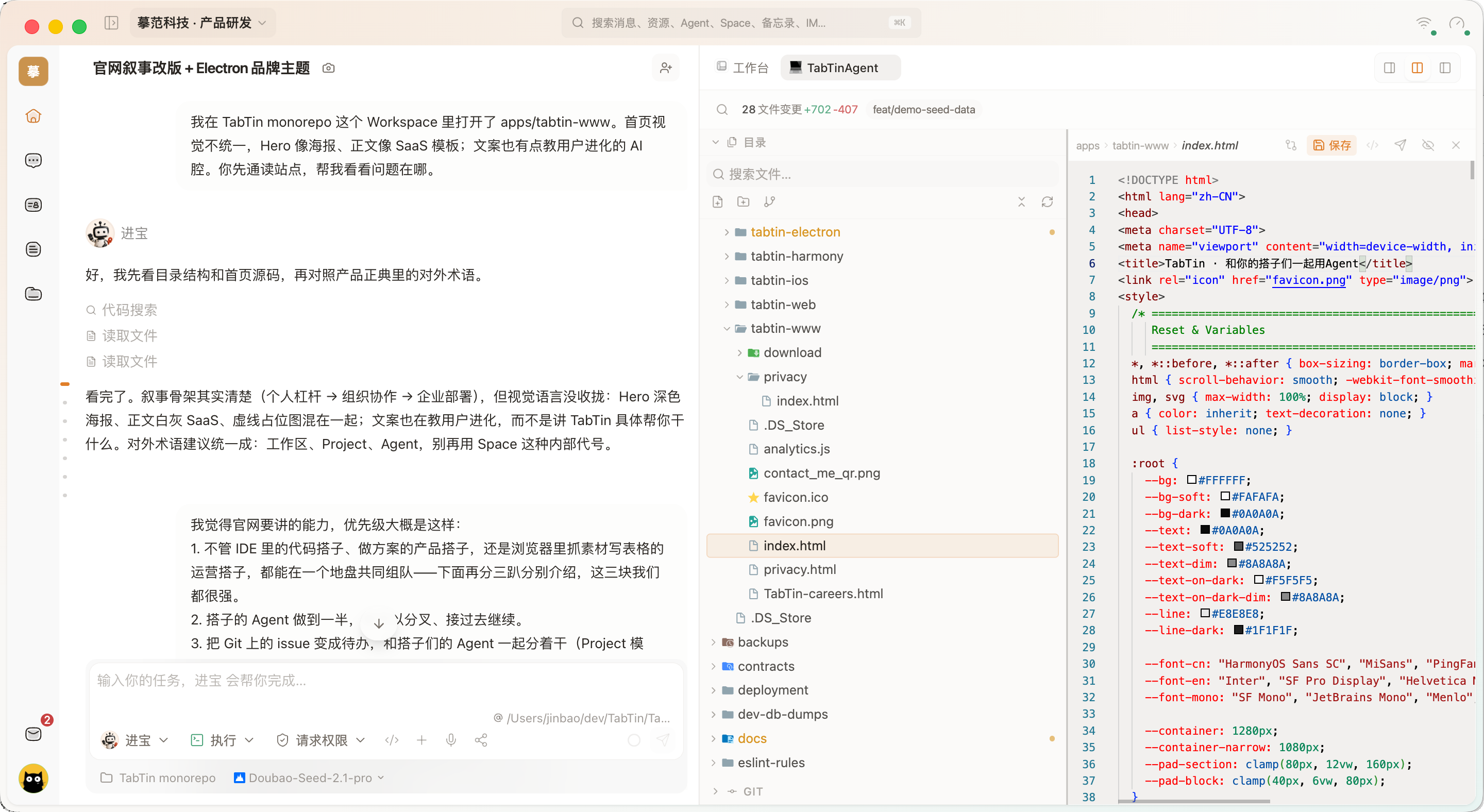The image size is (1484, 812).
Task: Click the new folder icon in file tree toolbar
Action: [743, 201]
